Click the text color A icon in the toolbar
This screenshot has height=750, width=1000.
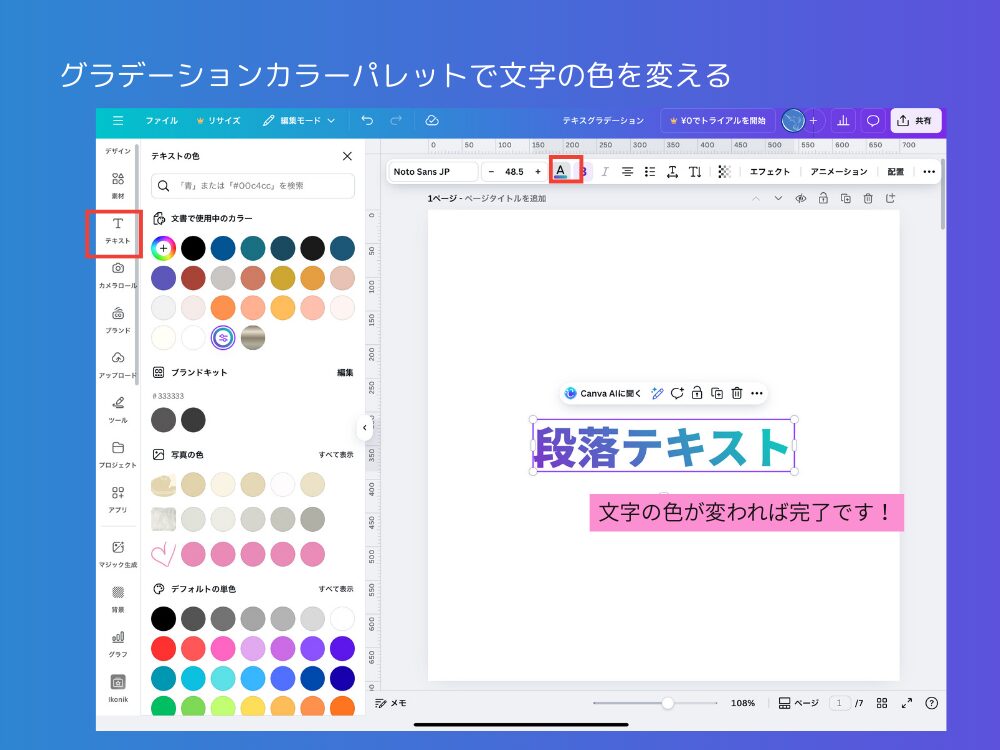[562, 171]
